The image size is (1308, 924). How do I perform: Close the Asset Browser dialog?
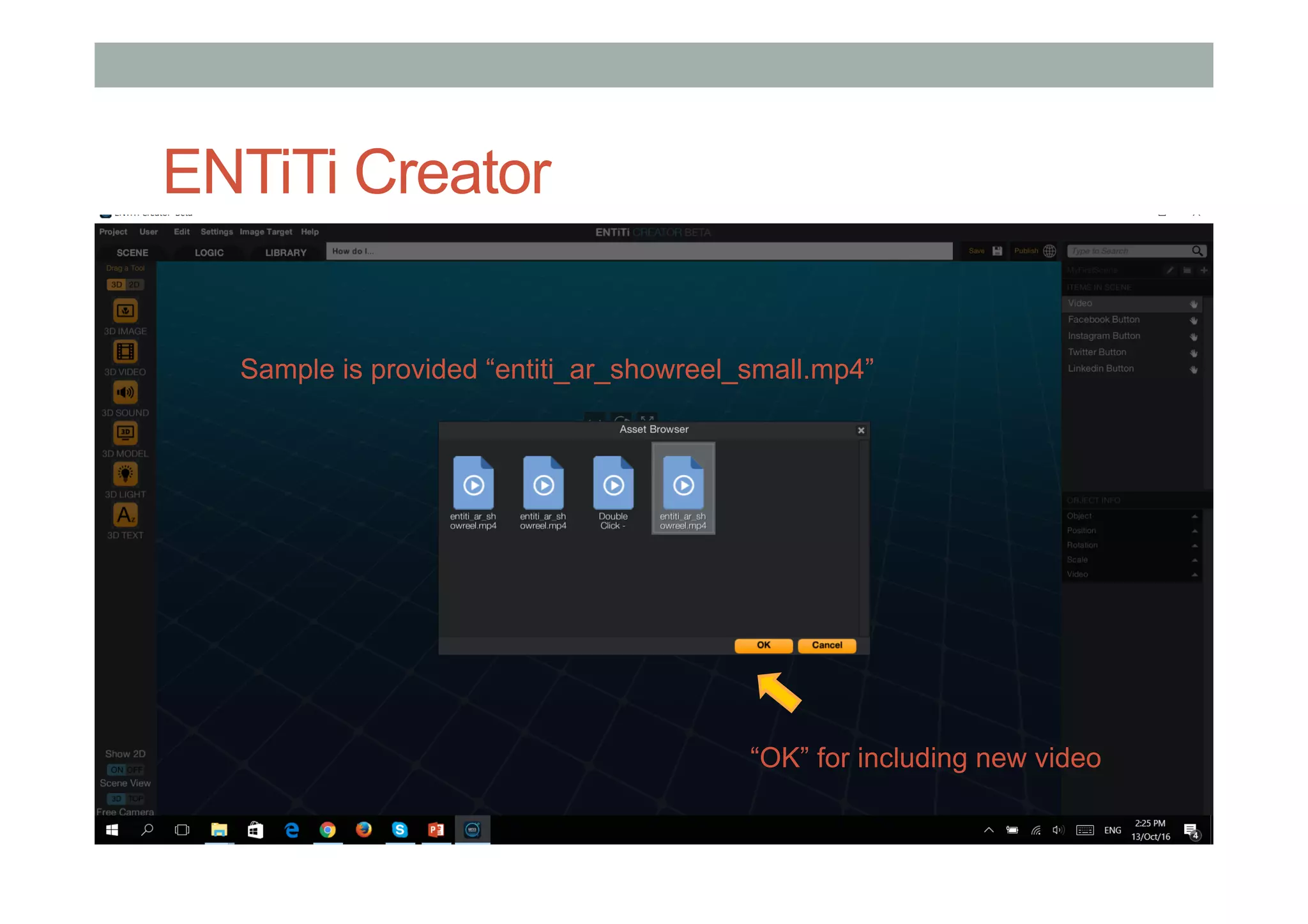(861, 430)
